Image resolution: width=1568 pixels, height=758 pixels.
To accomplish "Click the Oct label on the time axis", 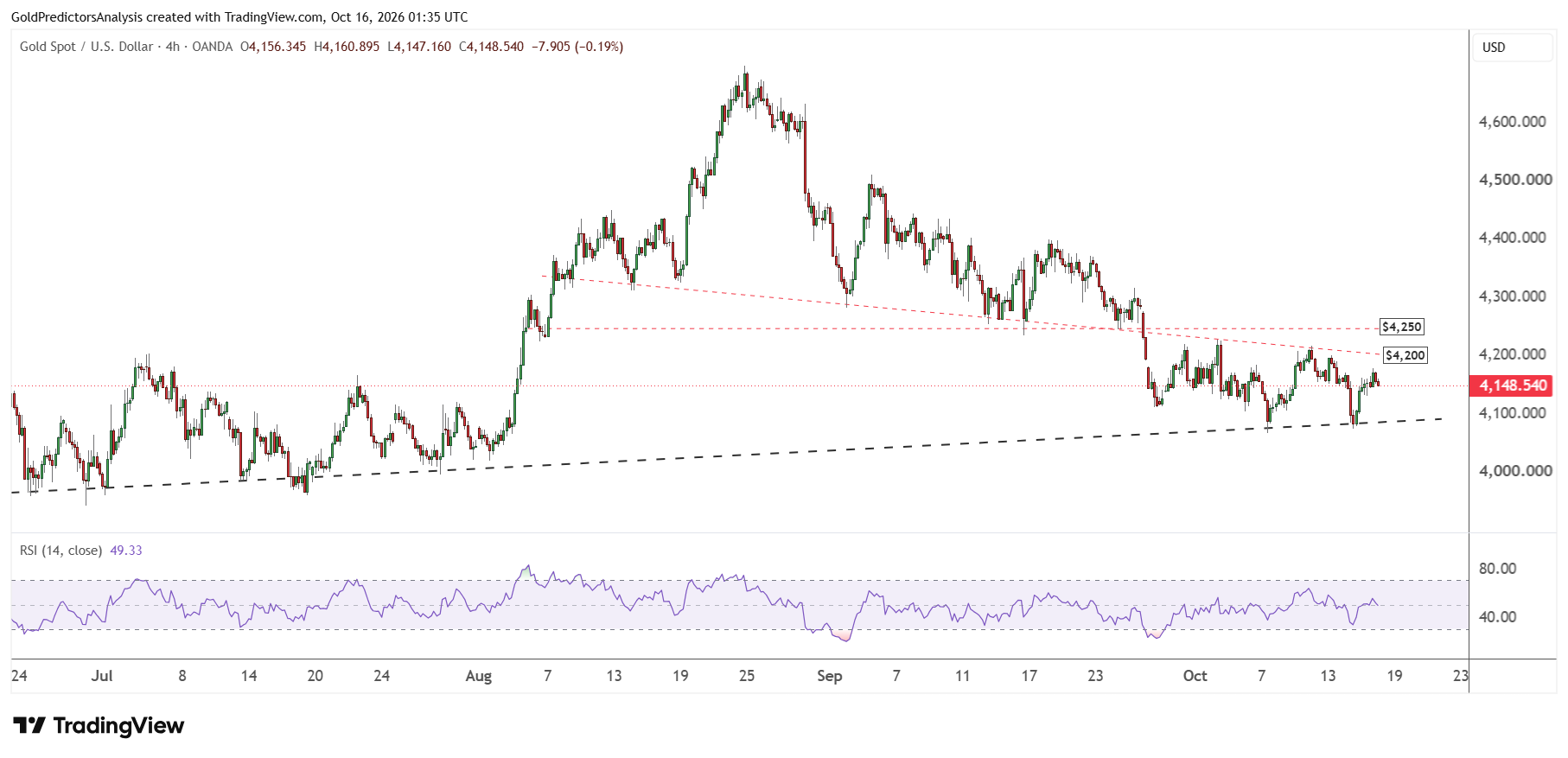I will [x=1195, y=676].
